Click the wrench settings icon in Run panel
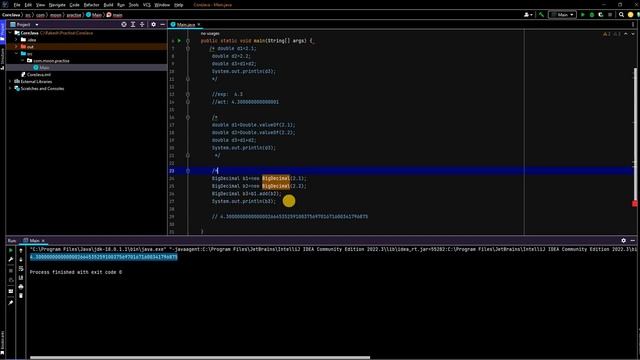 coord(11,259)
